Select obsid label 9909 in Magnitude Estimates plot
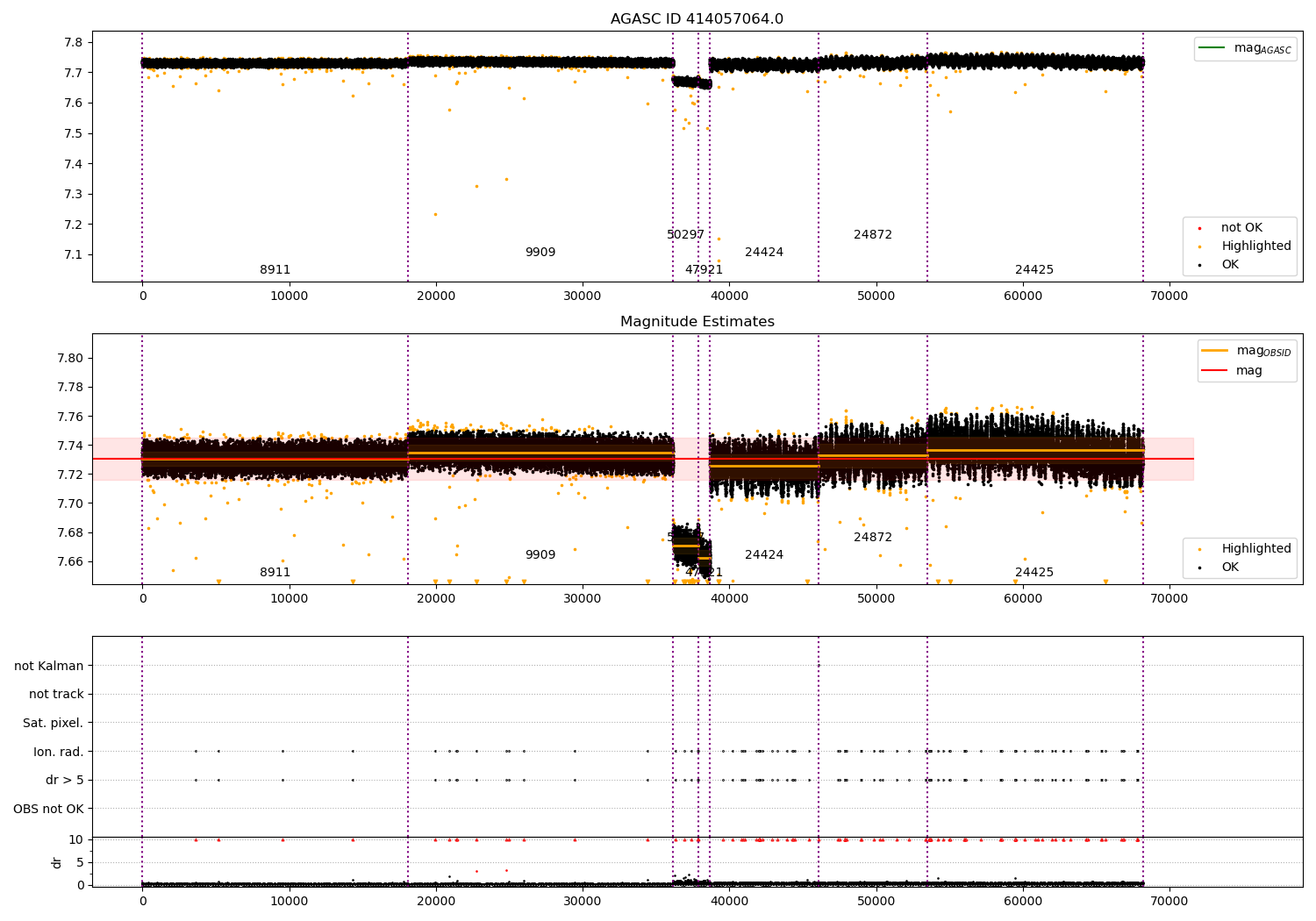Image resolution: width=1316 pixels, height=921 pixels. pyautogui.click(x=540, y=555)
